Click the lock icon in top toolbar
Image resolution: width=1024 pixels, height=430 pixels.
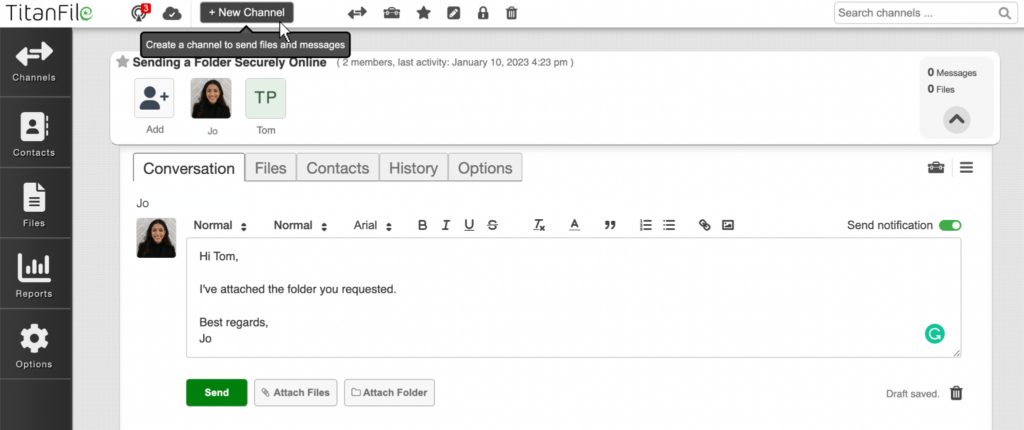coord(483,13)
